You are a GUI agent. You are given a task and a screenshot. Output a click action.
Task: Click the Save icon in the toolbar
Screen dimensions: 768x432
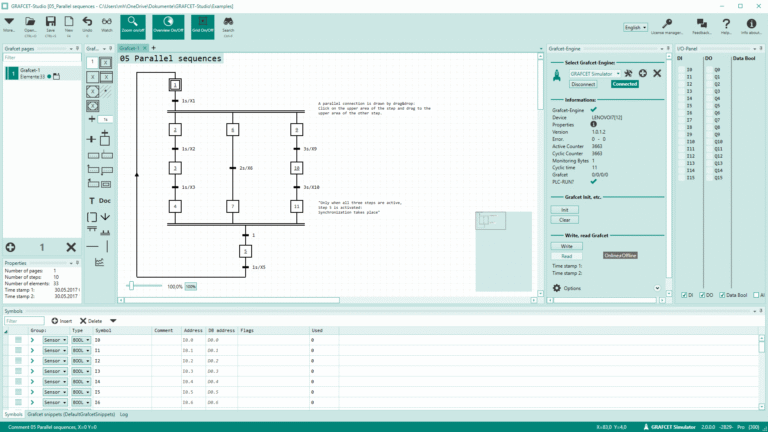(x=50, y=23)
